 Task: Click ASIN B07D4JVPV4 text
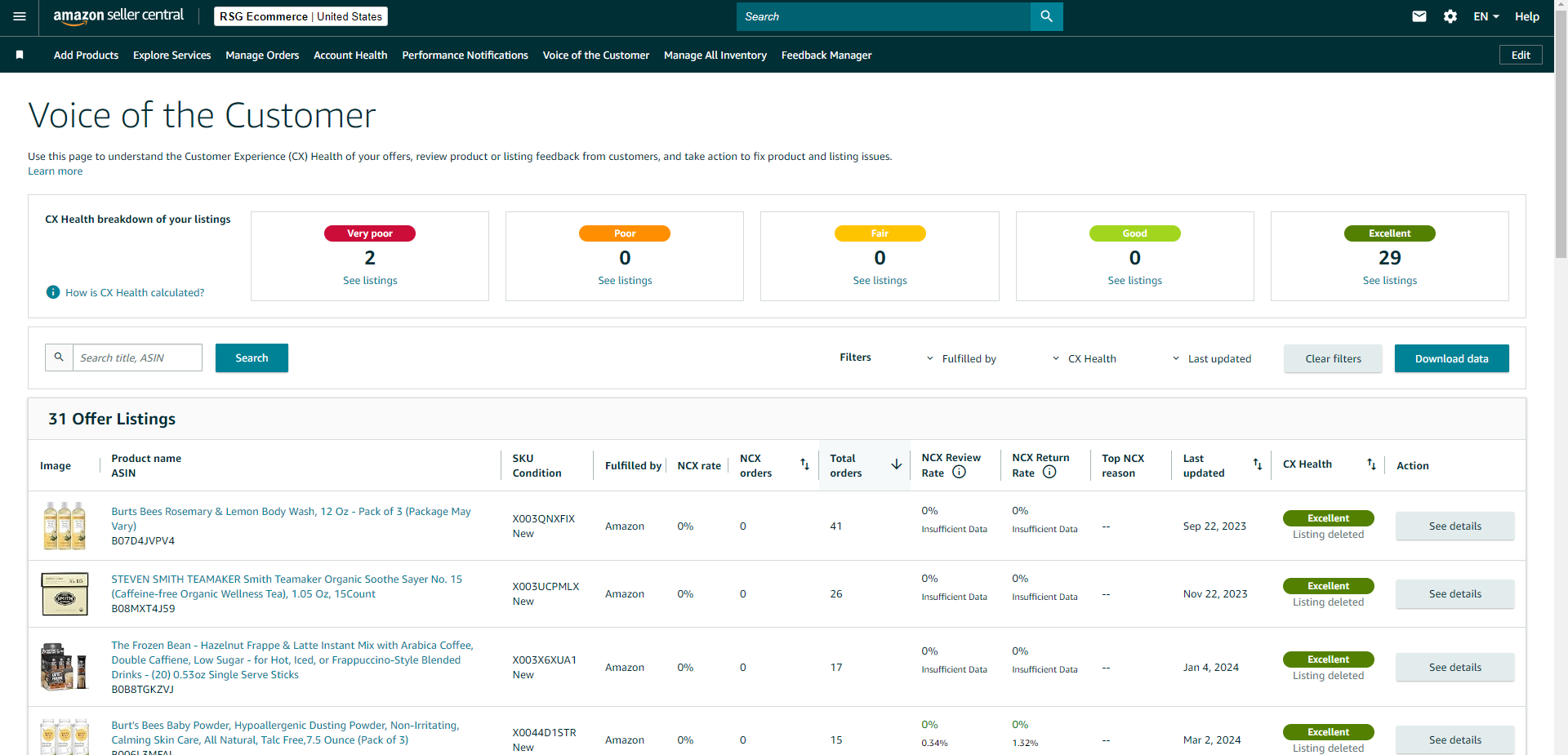(x=143, y=541)
